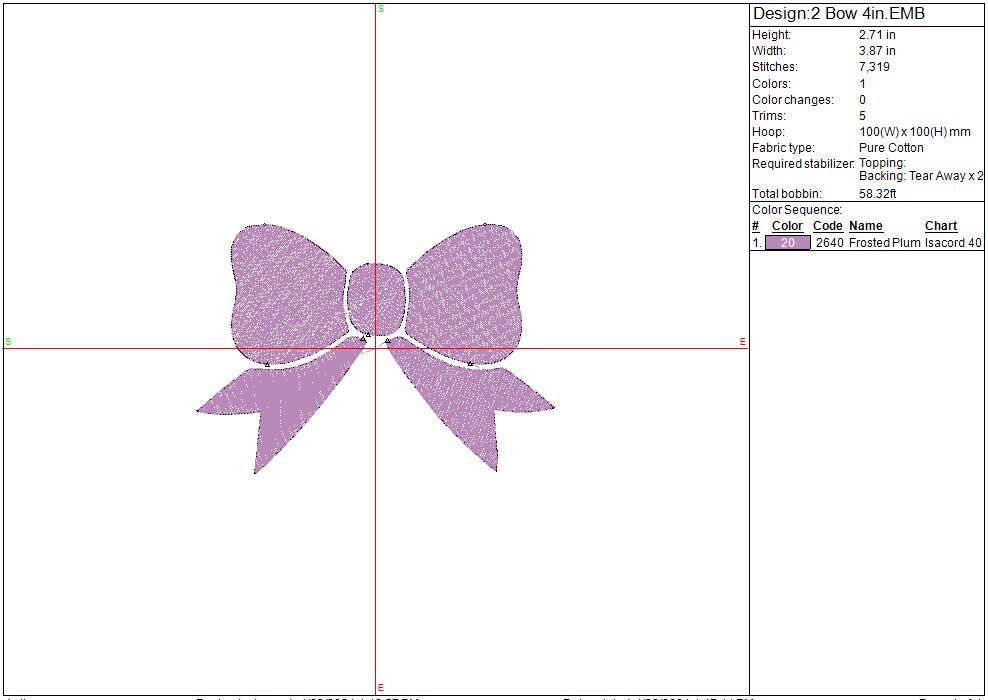This screenshot has height=700, width=988.
Task: Click the Color column header
Action: 787,226
